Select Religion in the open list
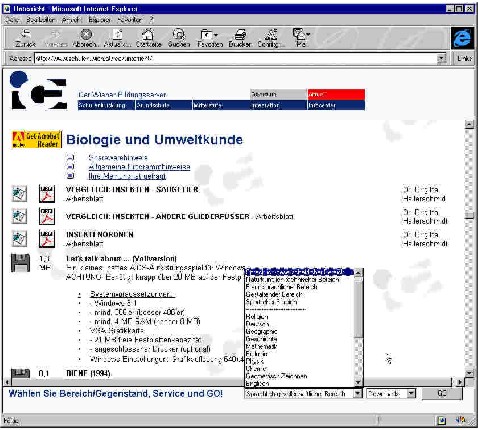The height and width of the screenshot is (430, 478). point(257,317)
